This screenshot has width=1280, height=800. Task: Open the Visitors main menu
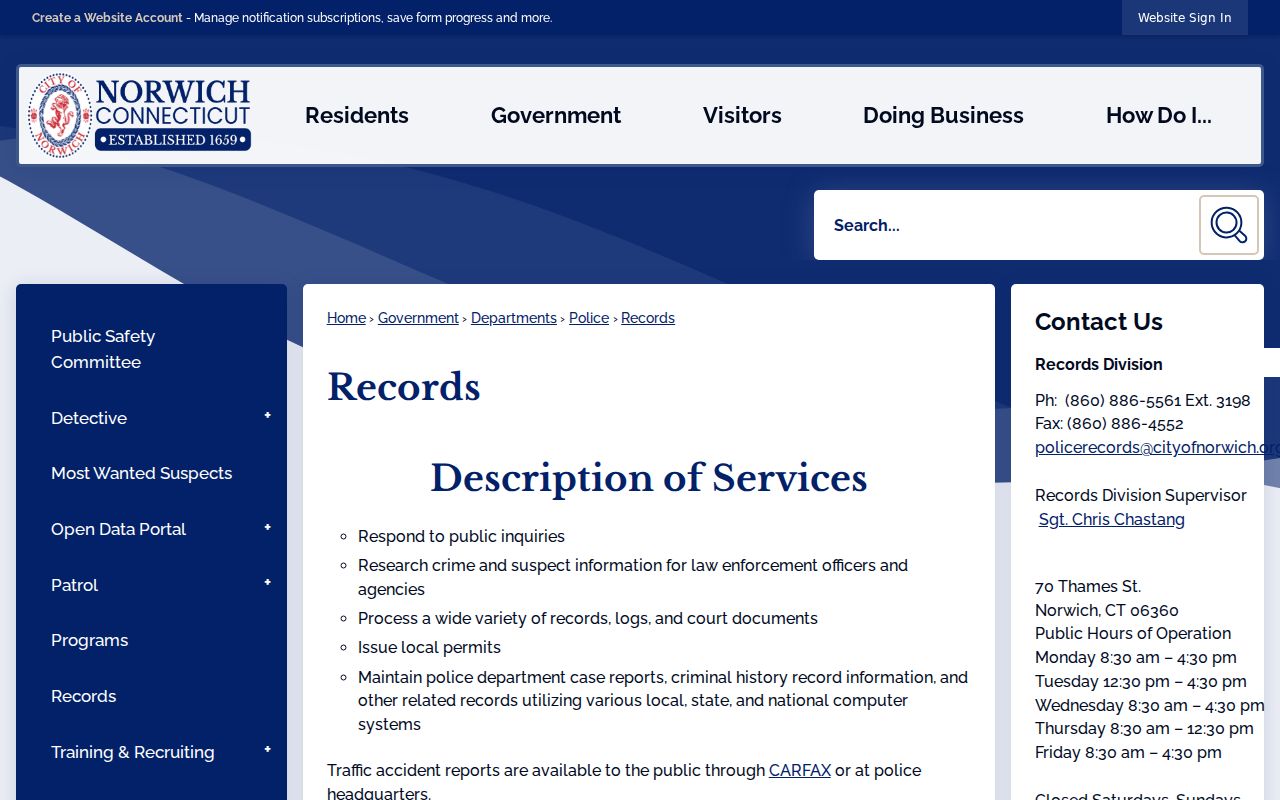click(742, 115)
